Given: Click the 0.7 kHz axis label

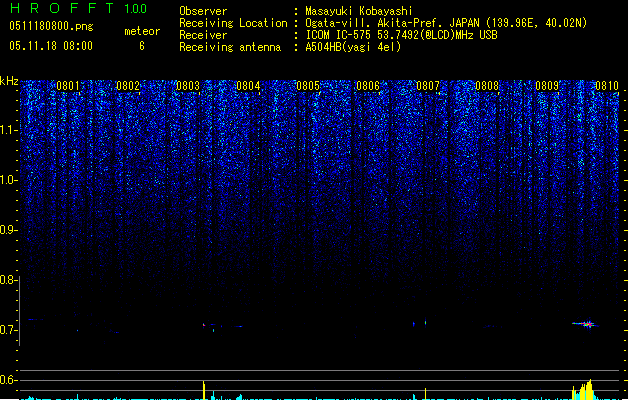Looking at the screenshot, I should (x=8, y=330).
